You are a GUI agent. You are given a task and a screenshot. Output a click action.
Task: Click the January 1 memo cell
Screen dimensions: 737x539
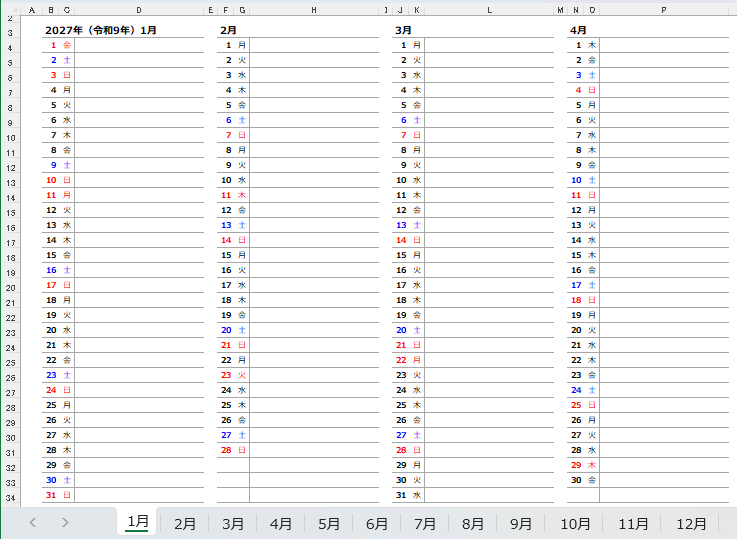click(139, 45)
